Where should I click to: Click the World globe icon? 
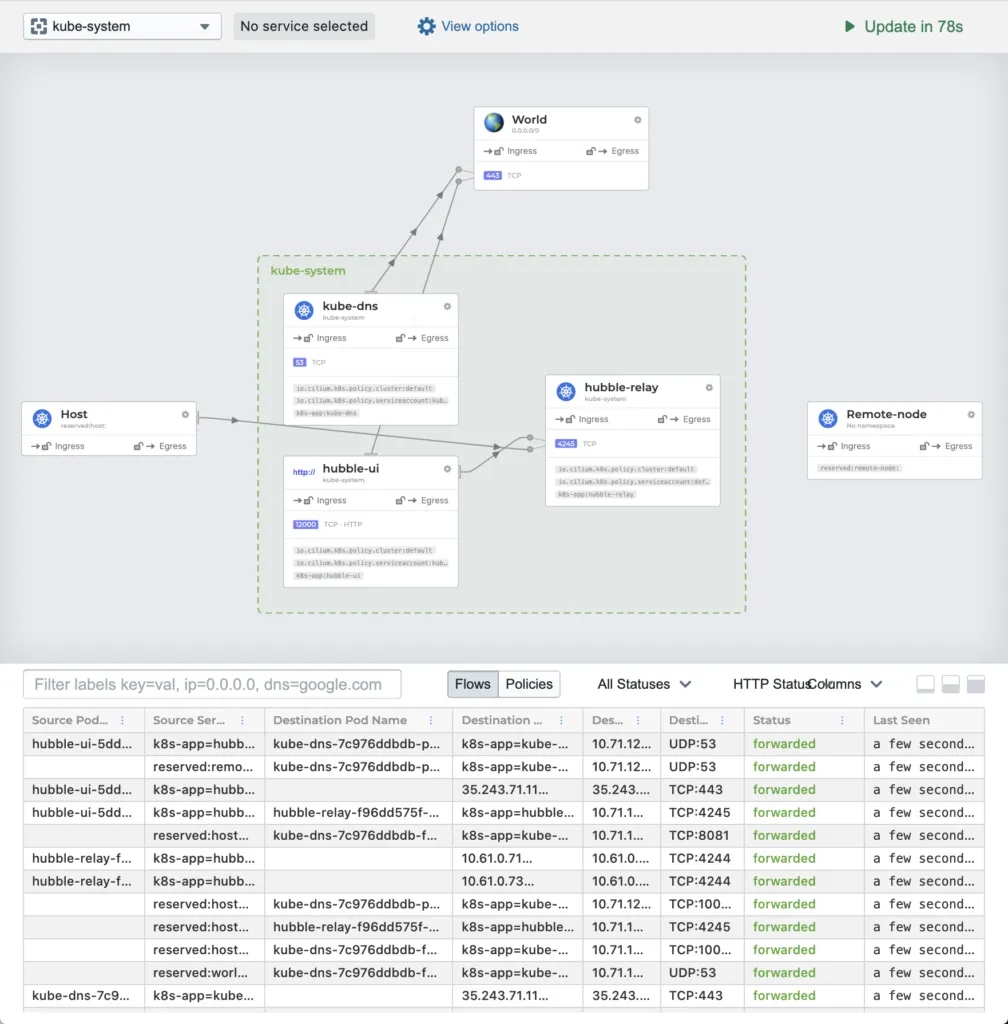point(494,121)
